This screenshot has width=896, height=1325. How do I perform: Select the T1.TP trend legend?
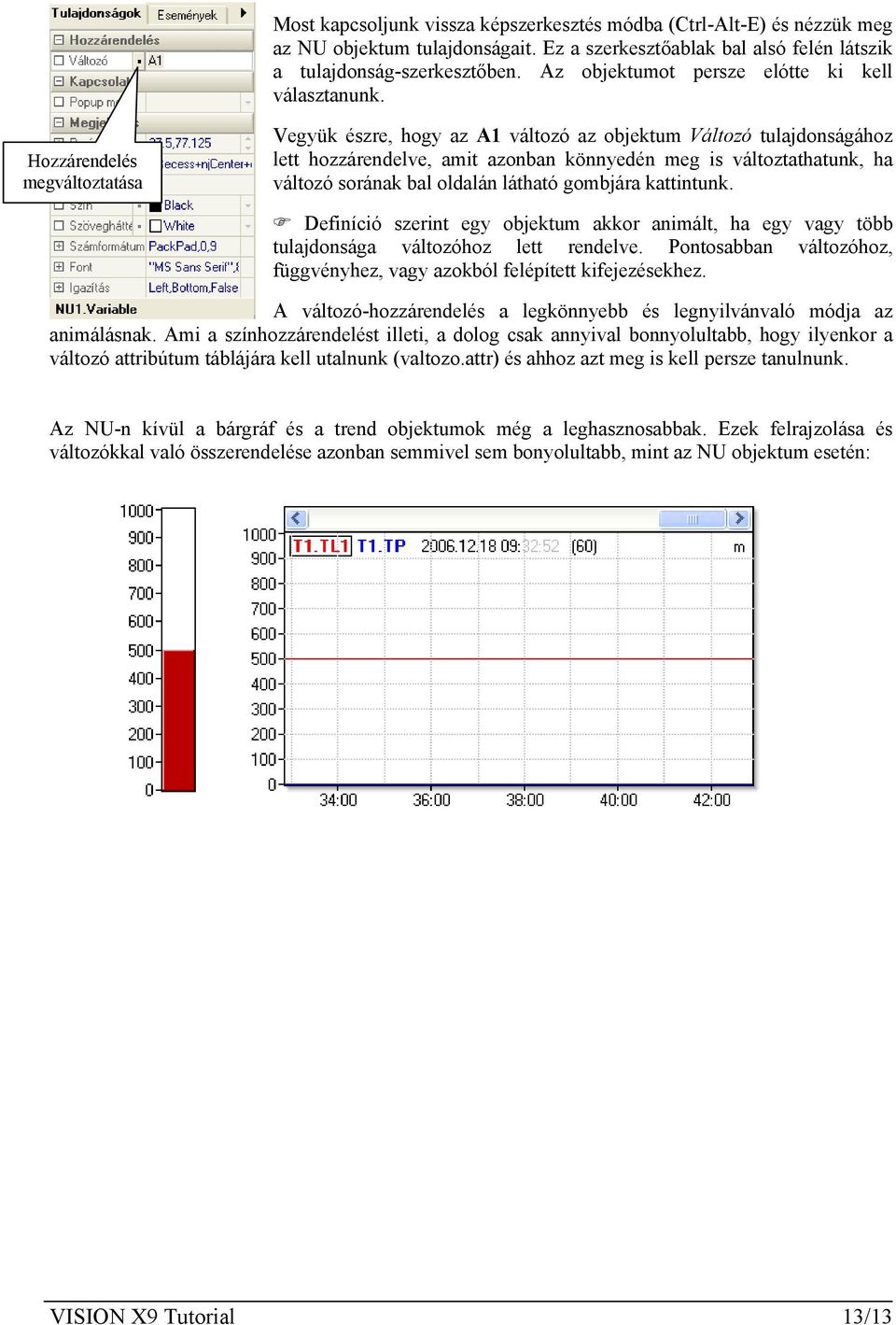click(x=381, y=546)
